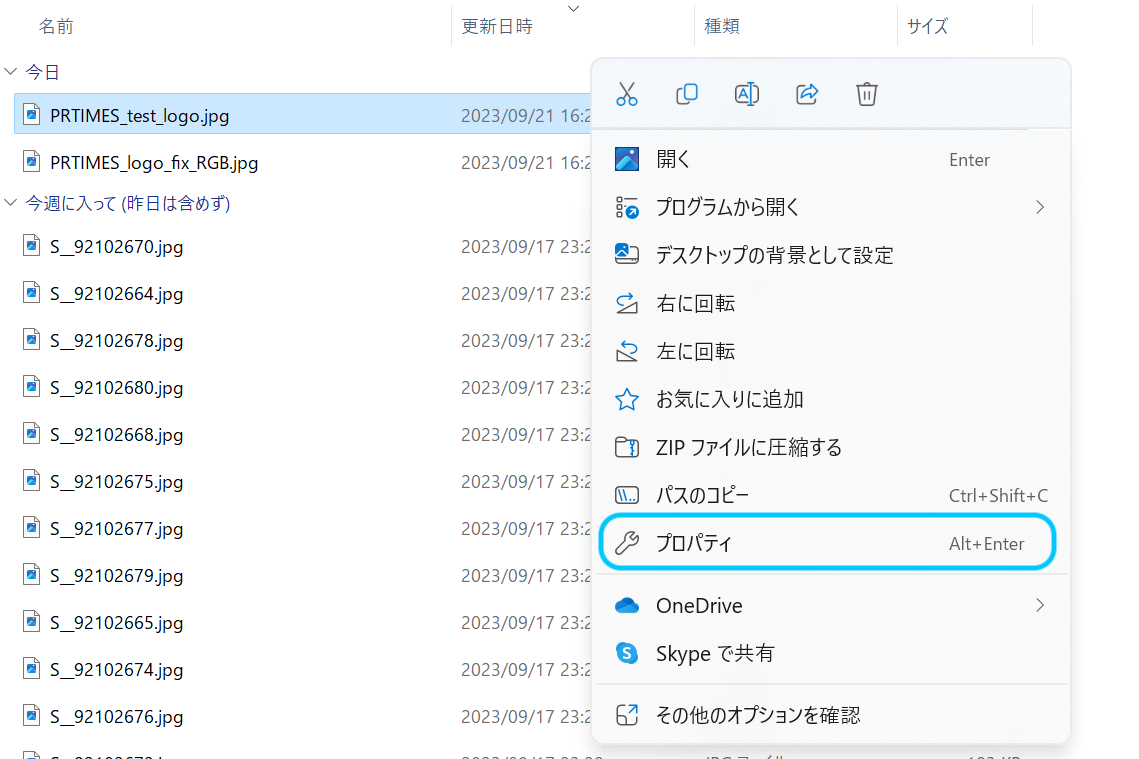Choose 右に回転 to rotate image right

tap(695, 303)
